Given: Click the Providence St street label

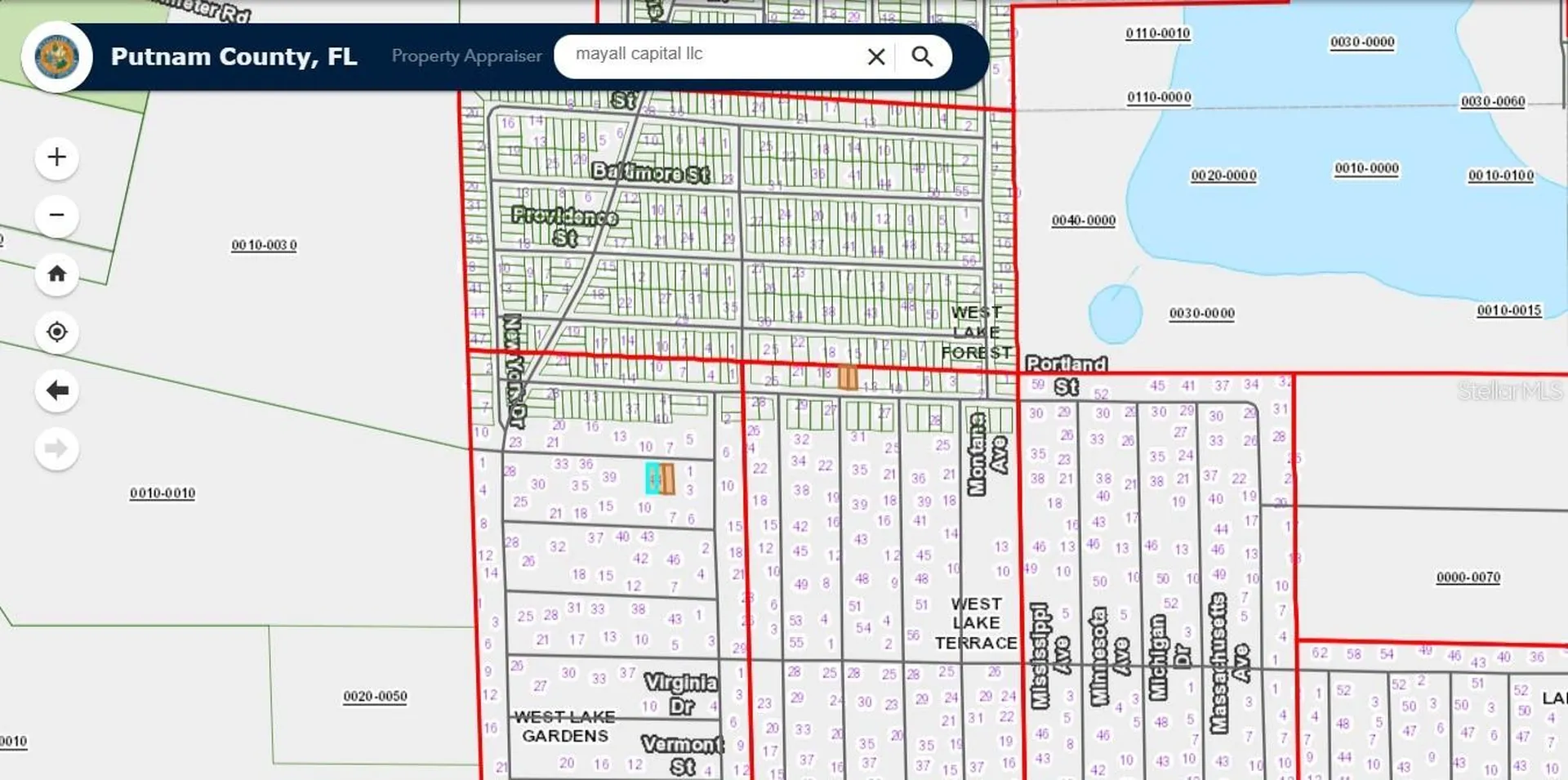Looking at the screenshot, I should click(x=564, y=226).
